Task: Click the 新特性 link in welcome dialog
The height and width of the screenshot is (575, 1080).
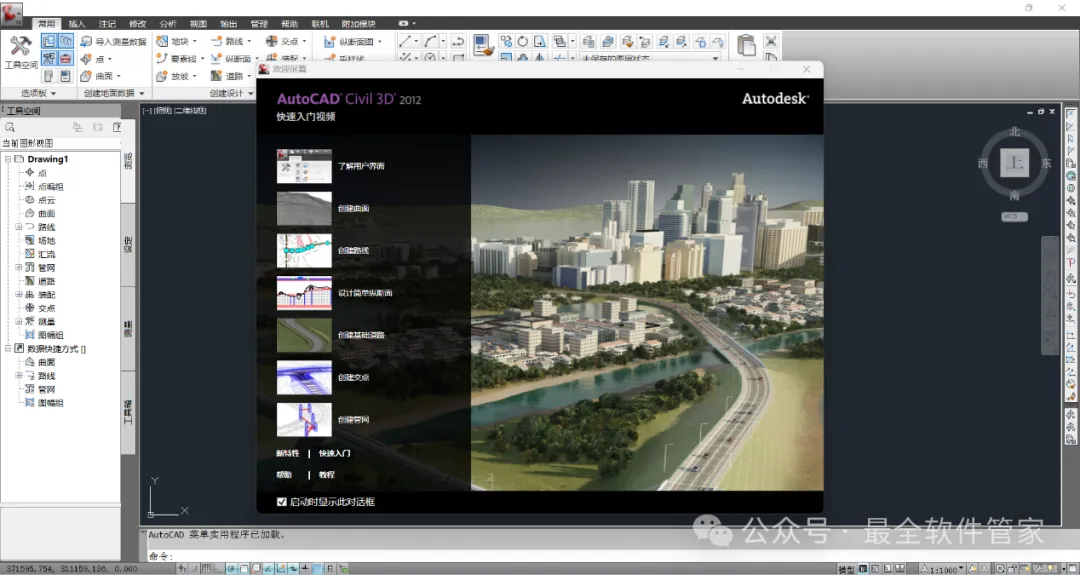Action: [288, 453]
